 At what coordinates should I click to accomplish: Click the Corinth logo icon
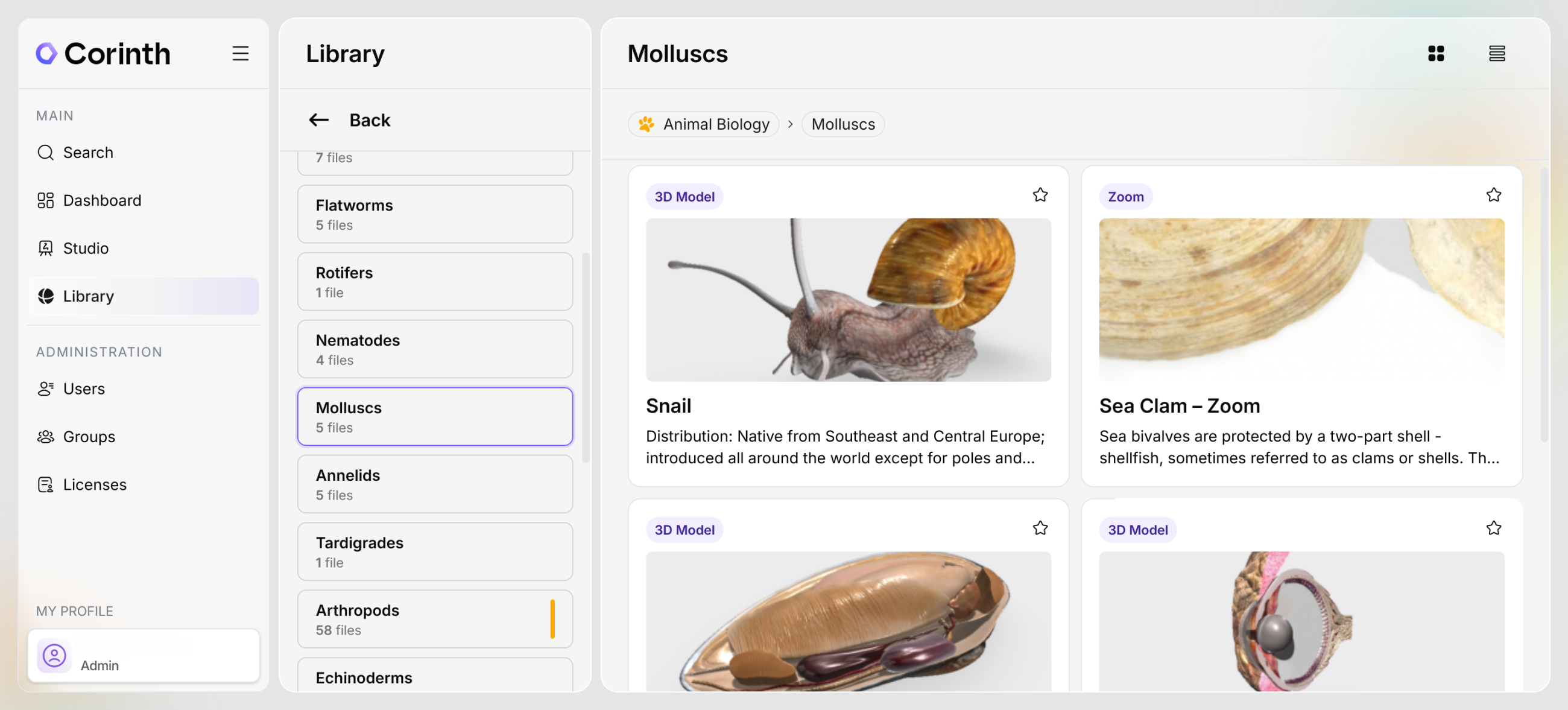46,54
